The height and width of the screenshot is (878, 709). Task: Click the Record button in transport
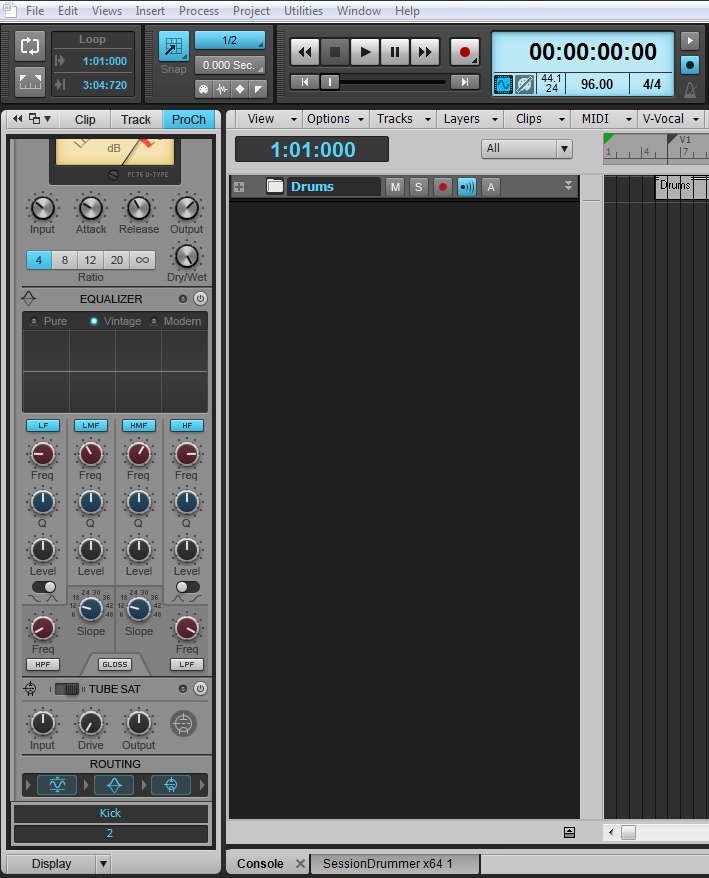pos(464,52)
